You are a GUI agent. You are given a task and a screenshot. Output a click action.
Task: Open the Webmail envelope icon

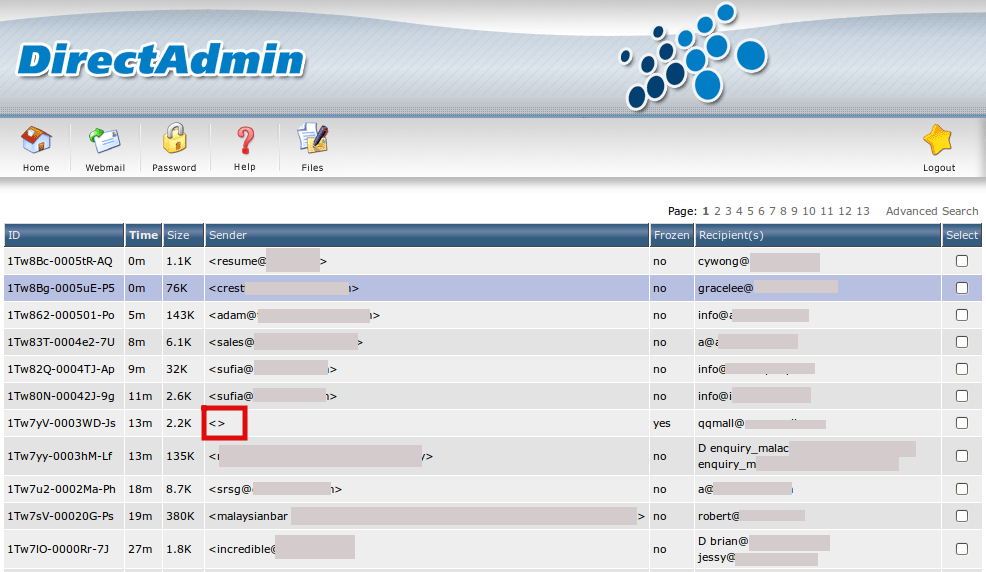(104, 140)
